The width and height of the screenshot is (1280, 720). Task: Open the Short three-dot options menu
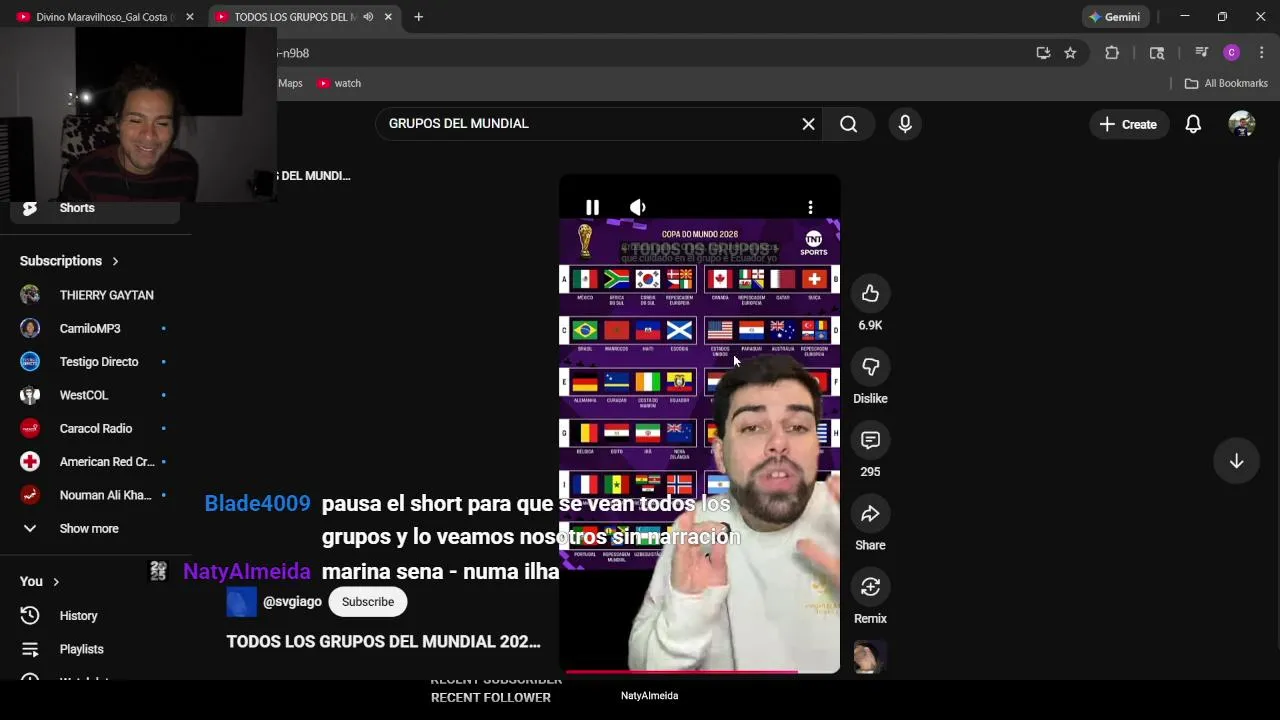(810, 207)
